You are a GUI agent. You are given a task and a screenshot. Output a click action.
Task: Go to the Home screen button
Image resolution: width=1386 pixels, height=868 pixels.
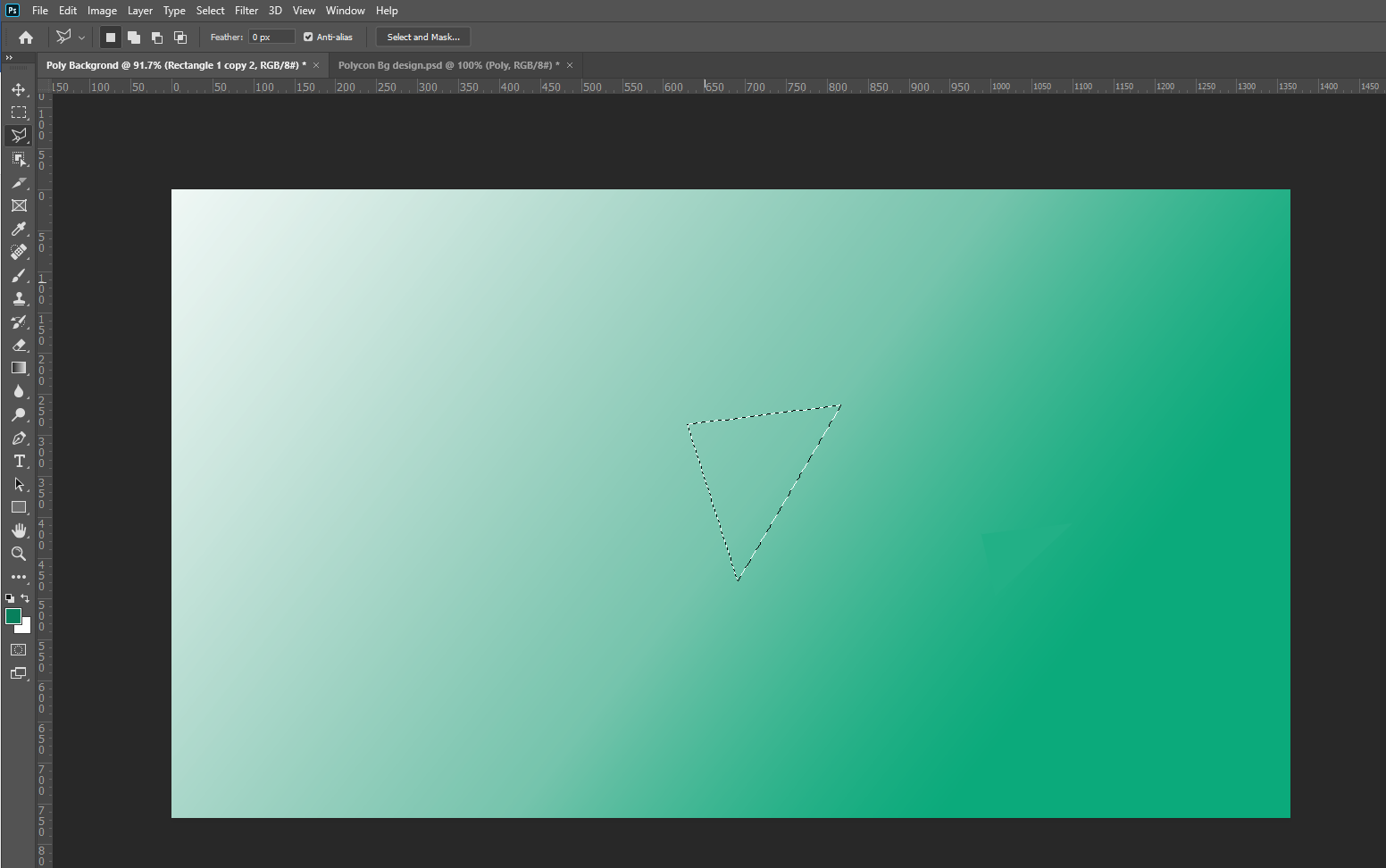26,38
